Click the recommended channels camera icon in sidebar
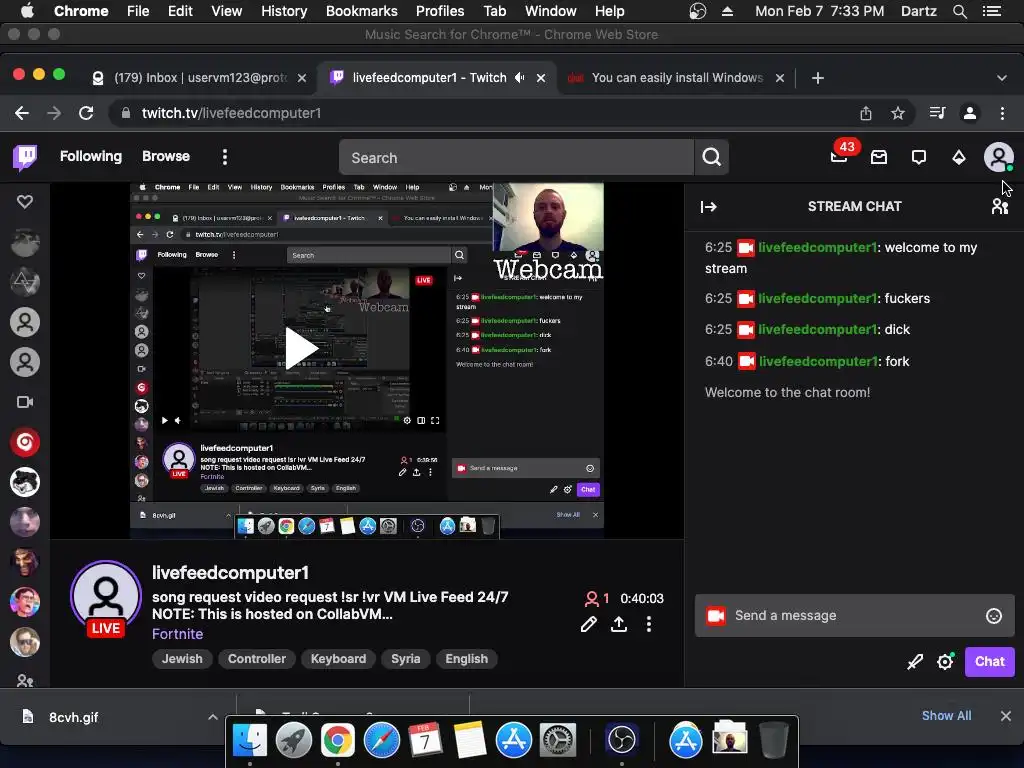The width and height of the screenshot is (1024, 768). click(25, 402)
